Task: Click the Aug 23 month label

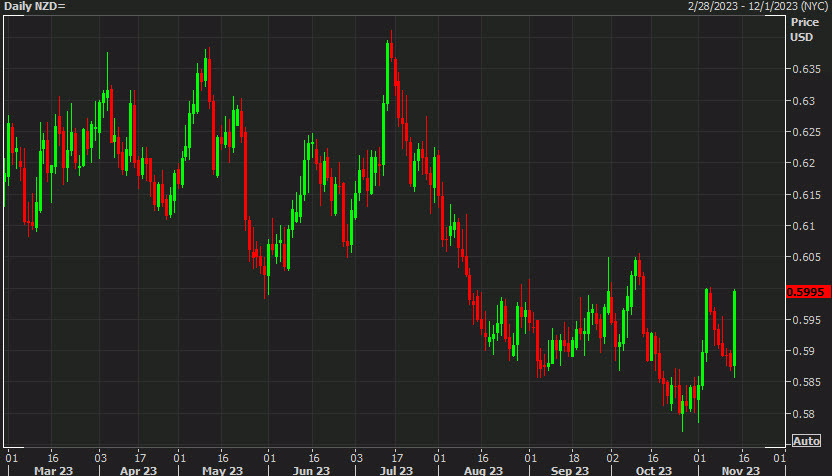Action: point(483,471)
